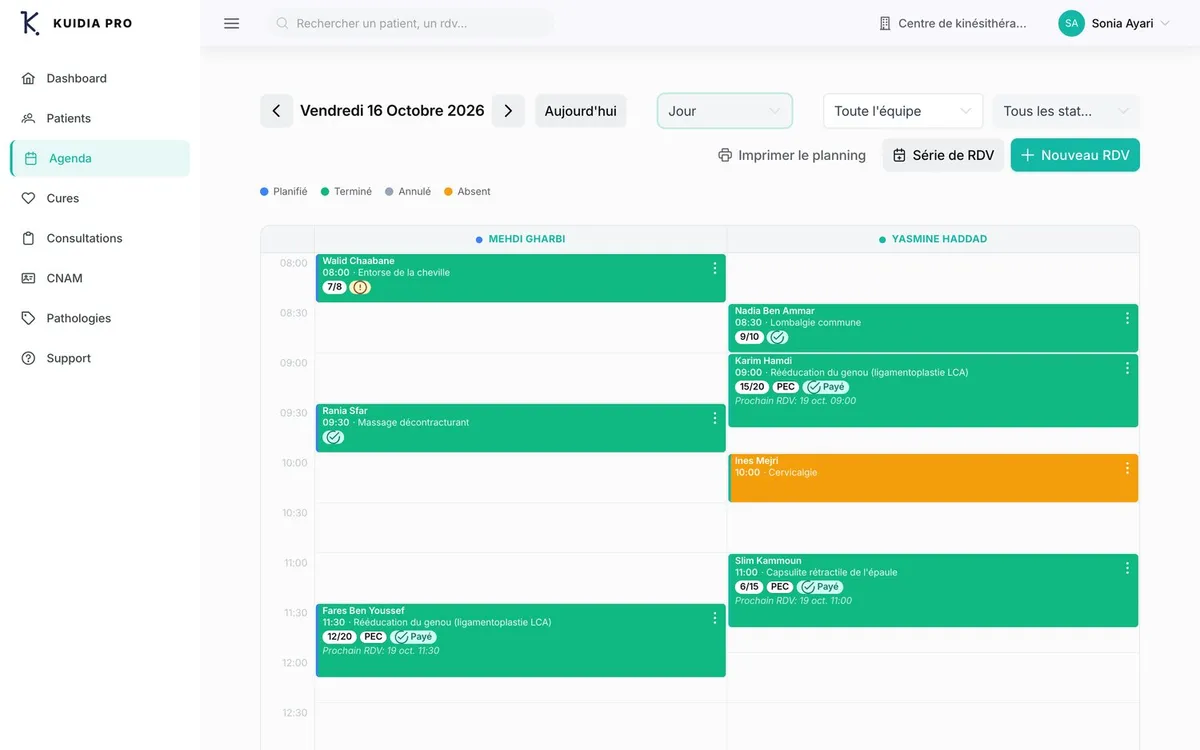This screenshot has height=750, width=1200.
Task: Go to next day with right chevron
Action: point(508,111)
